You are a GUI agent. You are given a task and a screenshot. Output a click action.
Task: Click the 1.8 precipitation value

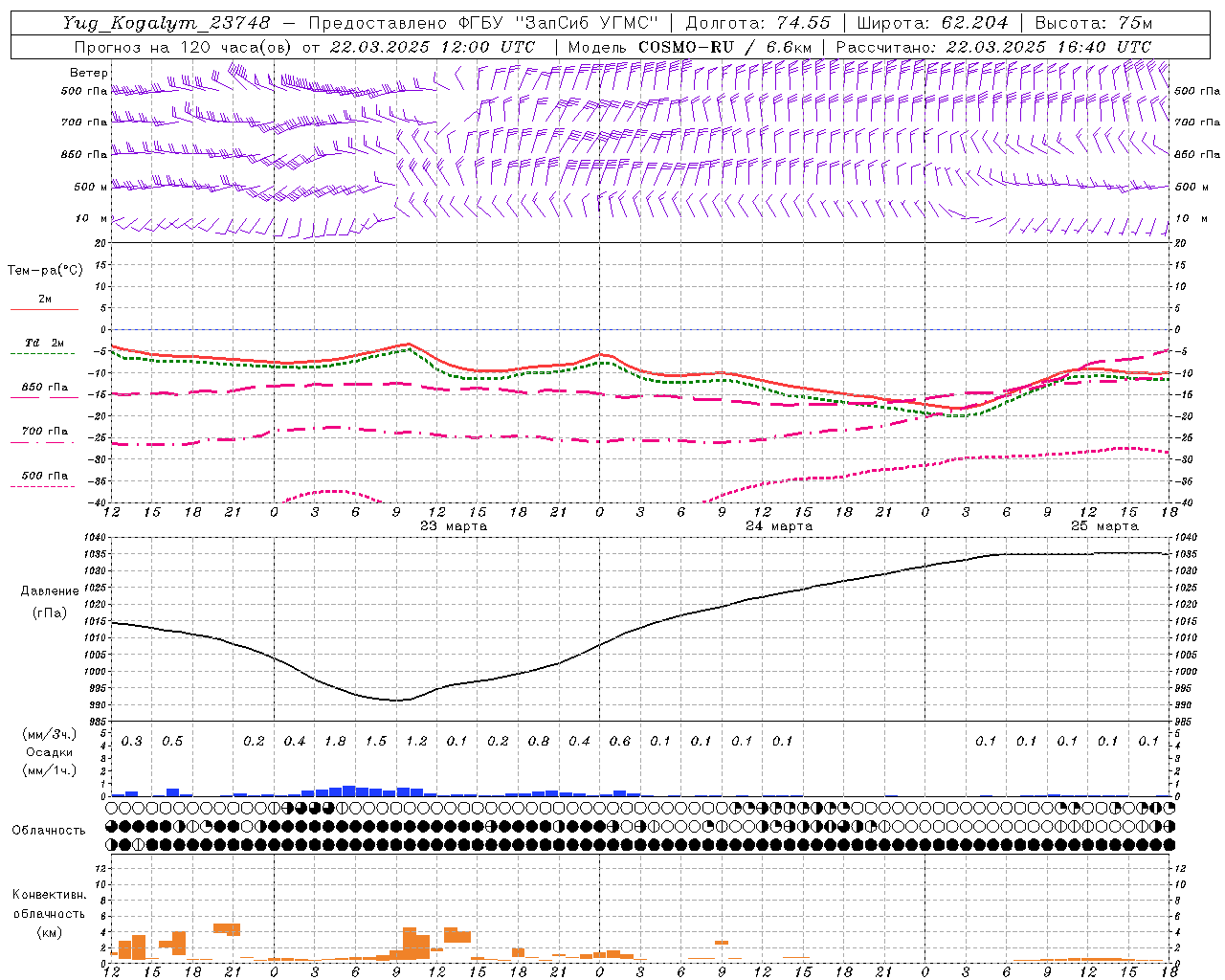[335, 742]
